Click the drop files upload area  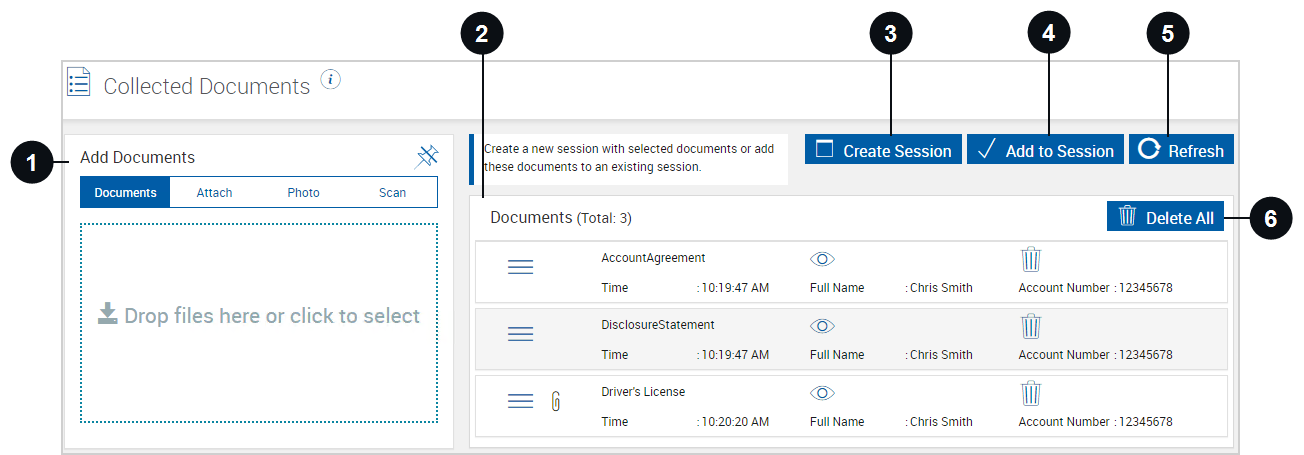coord(259,323)
